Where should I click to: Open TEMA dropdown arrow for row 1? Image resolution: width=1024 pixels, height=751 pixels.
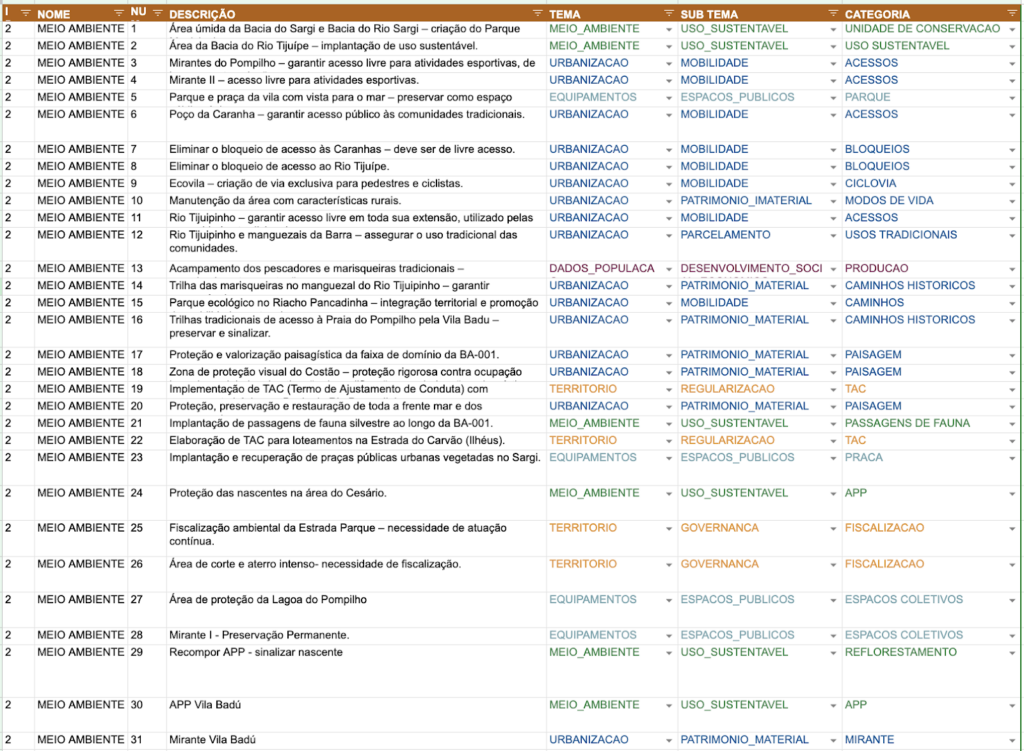click(x=669, y=30)
